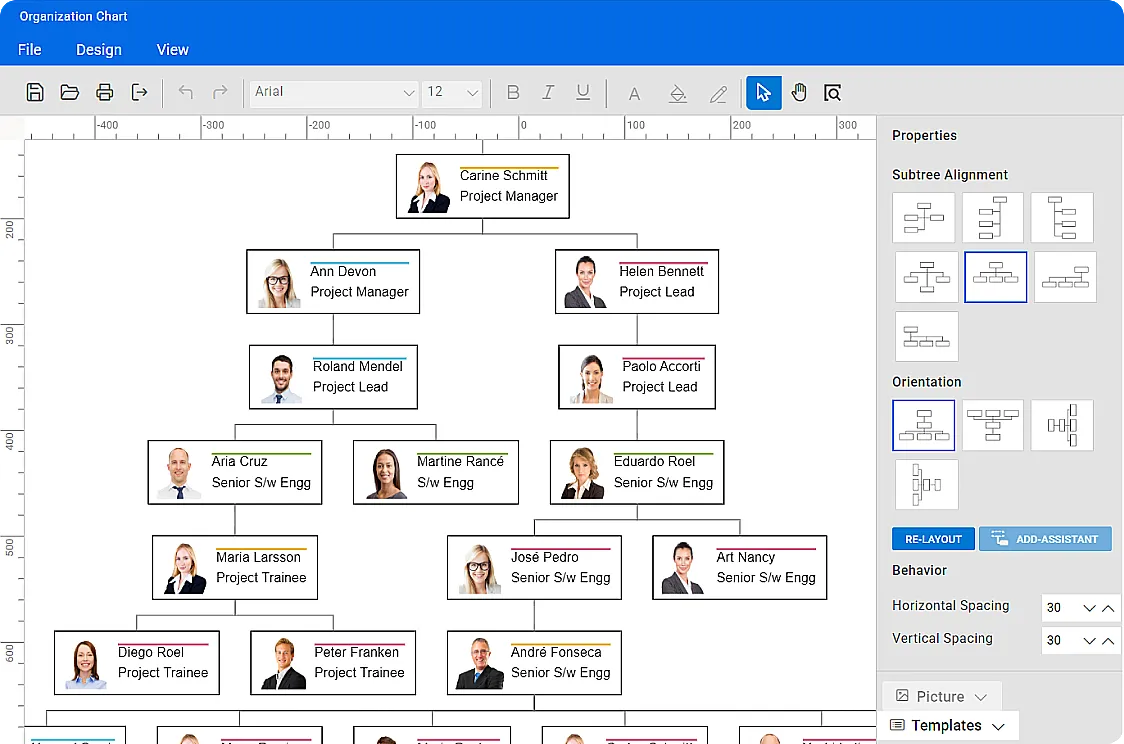Toggle bold text formatting
The width and height of the screenshot is (1124, 744).
pos(513,92)
